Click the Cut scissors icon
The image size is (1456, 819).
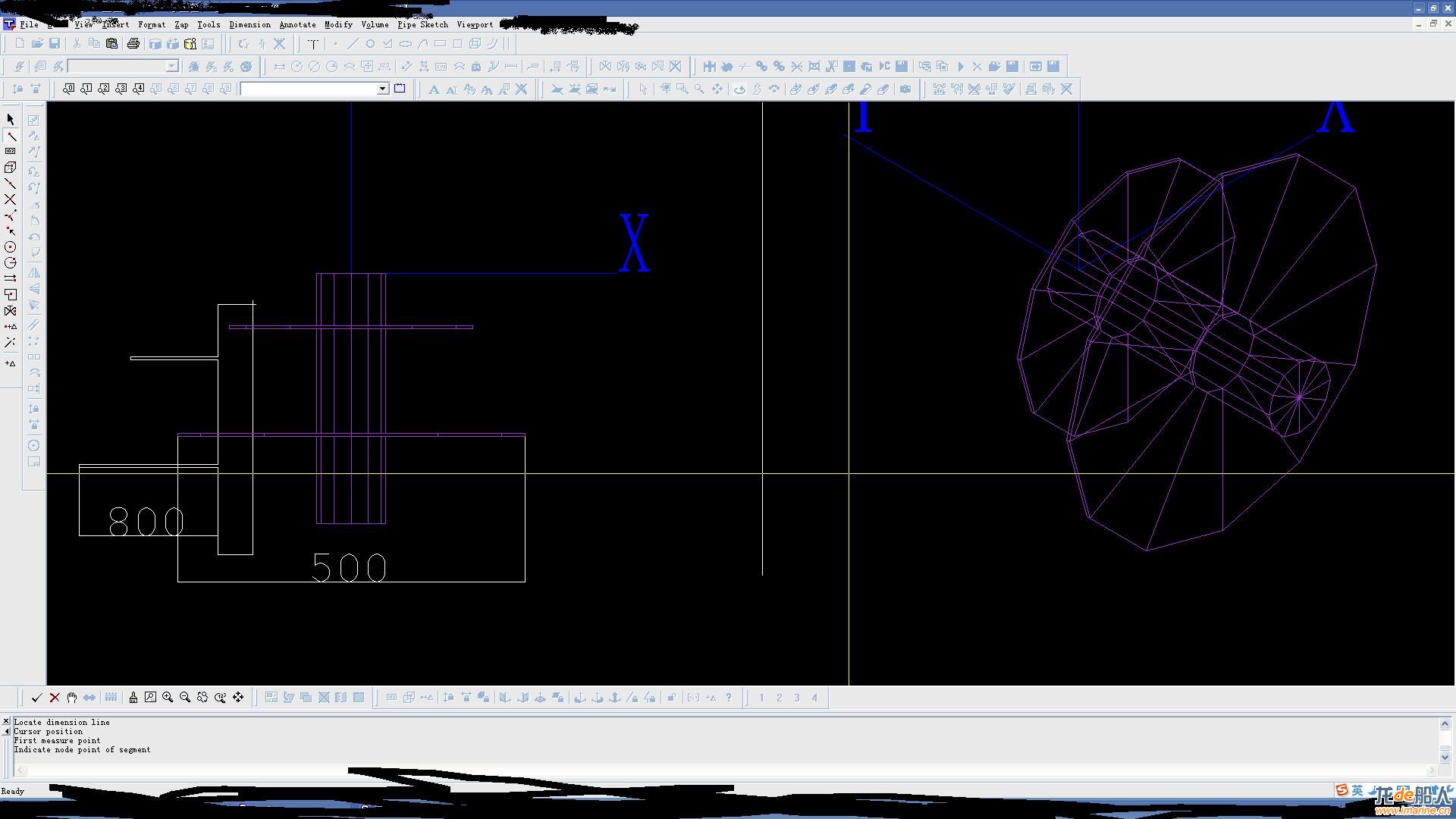tap(77, 44)
